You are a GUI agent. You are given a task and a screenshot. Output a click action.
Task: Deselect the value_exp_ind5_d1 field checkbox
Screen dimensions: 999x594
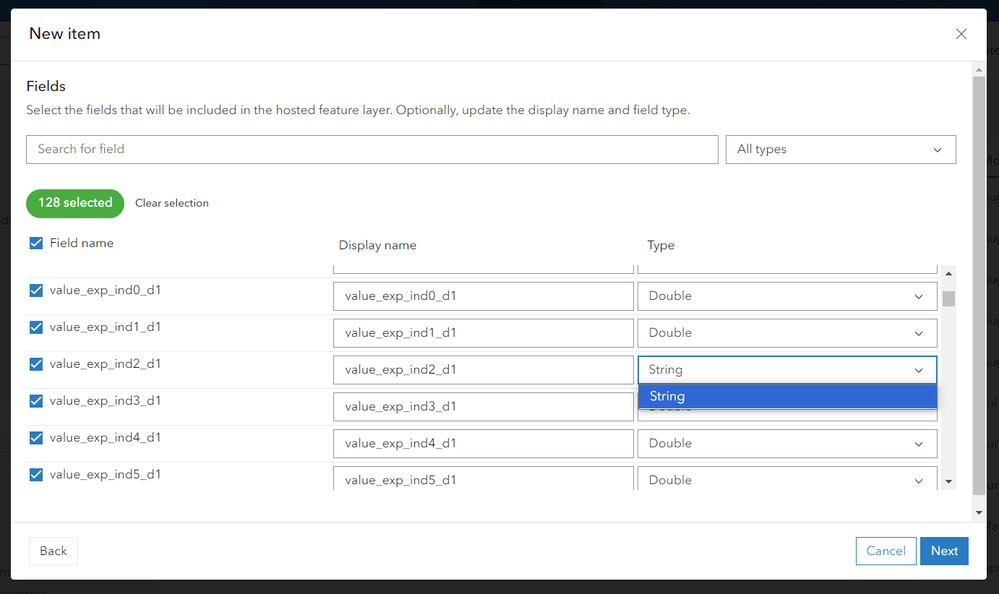(36, 475)
